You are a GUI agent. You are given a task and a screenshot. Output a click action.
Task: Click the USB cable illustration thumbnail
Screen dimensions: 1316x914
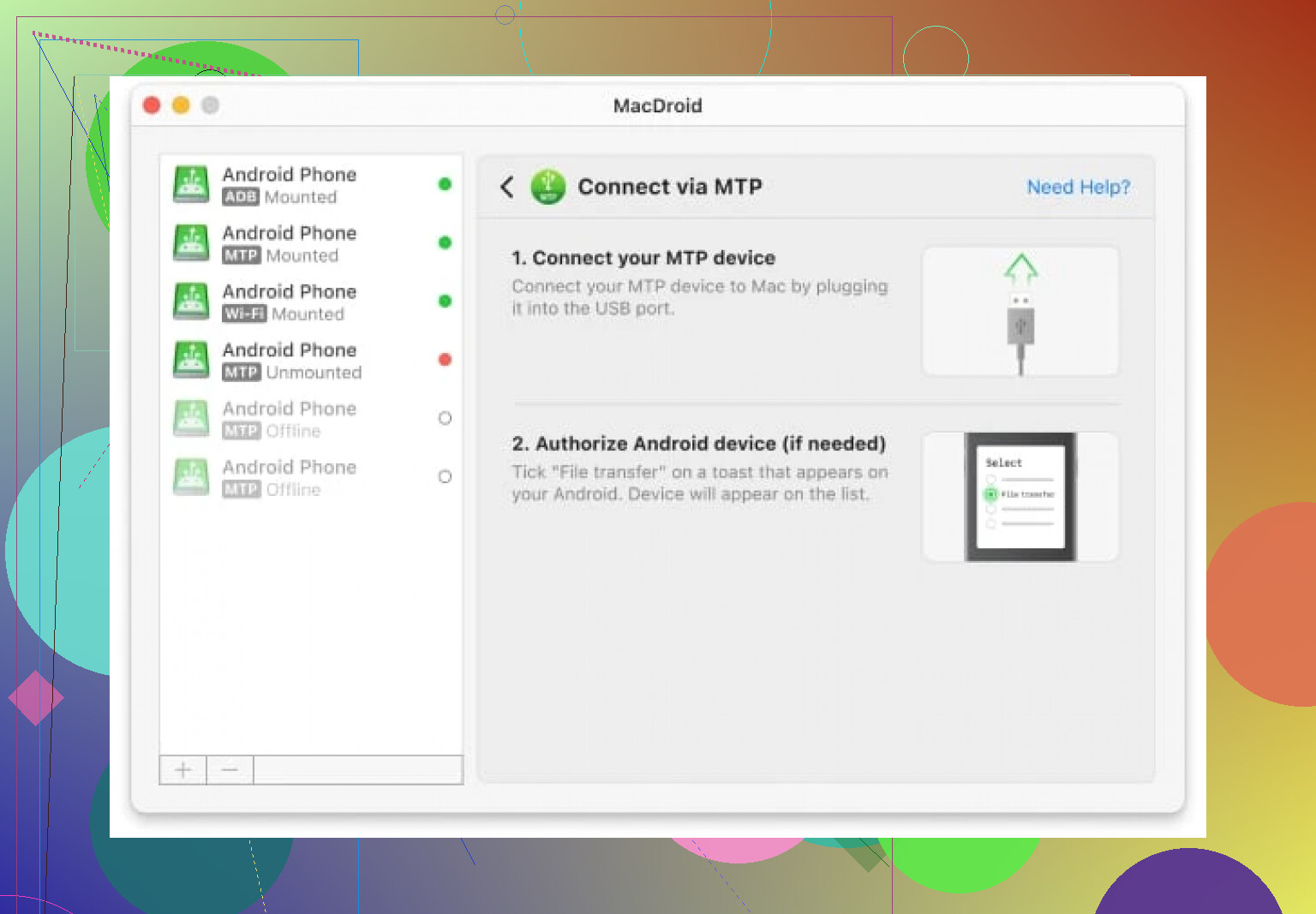pyautogui.click(x=1020, y=312)
